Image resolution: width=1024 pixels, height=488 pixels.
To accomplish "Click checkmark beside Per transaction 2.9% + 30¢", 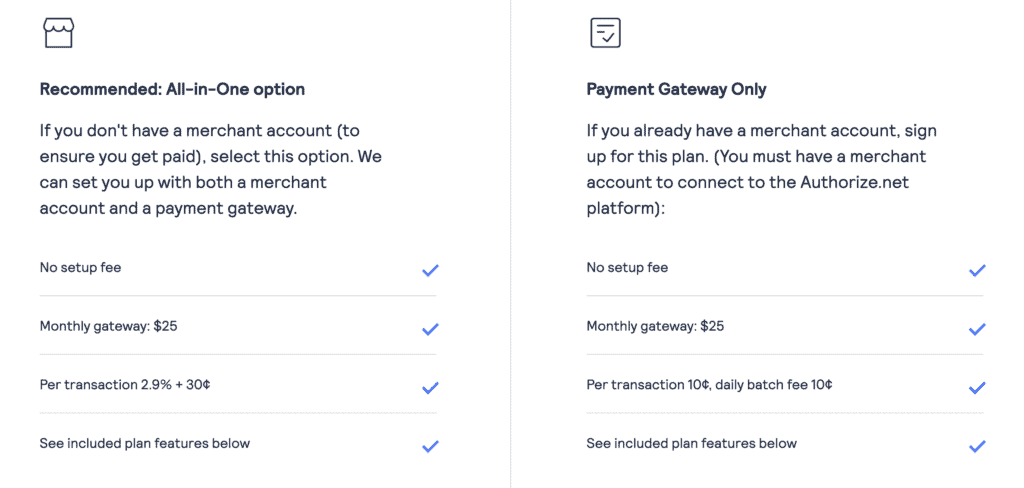I will click(x=430, y=388).
